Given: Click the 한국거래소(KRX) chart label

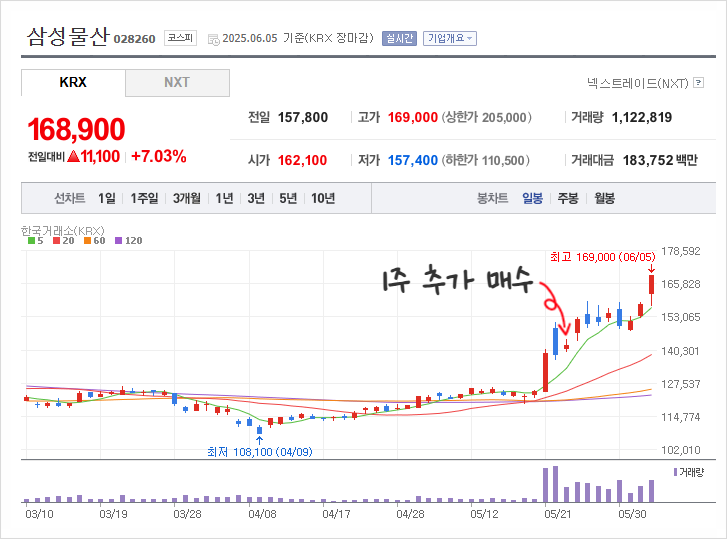Looking at the screenshot, I should click(x=63, y=230).
